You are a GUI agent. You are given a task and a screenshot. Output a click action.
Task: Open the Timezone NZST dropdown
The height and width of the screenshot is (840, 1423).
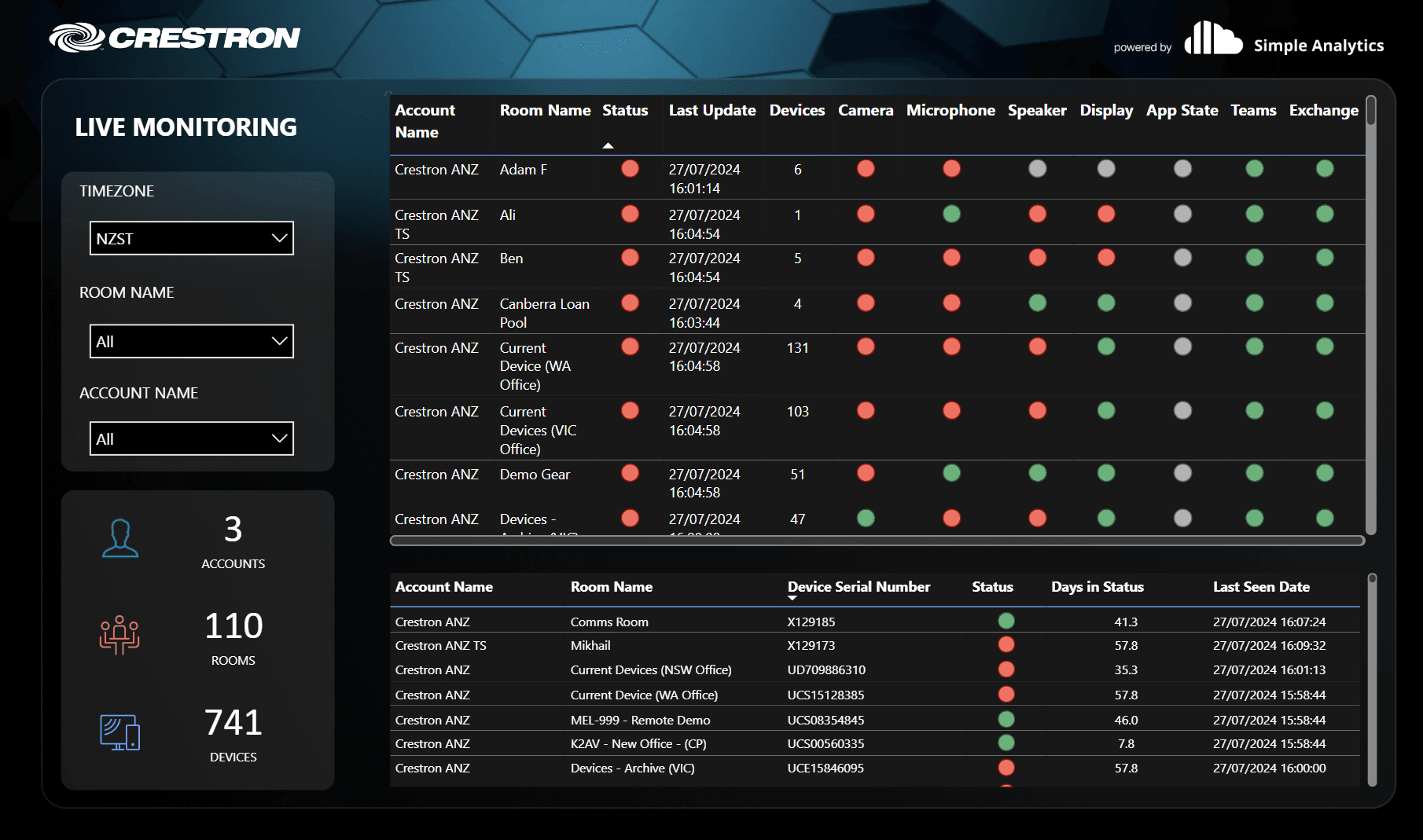tap(192, 238)
